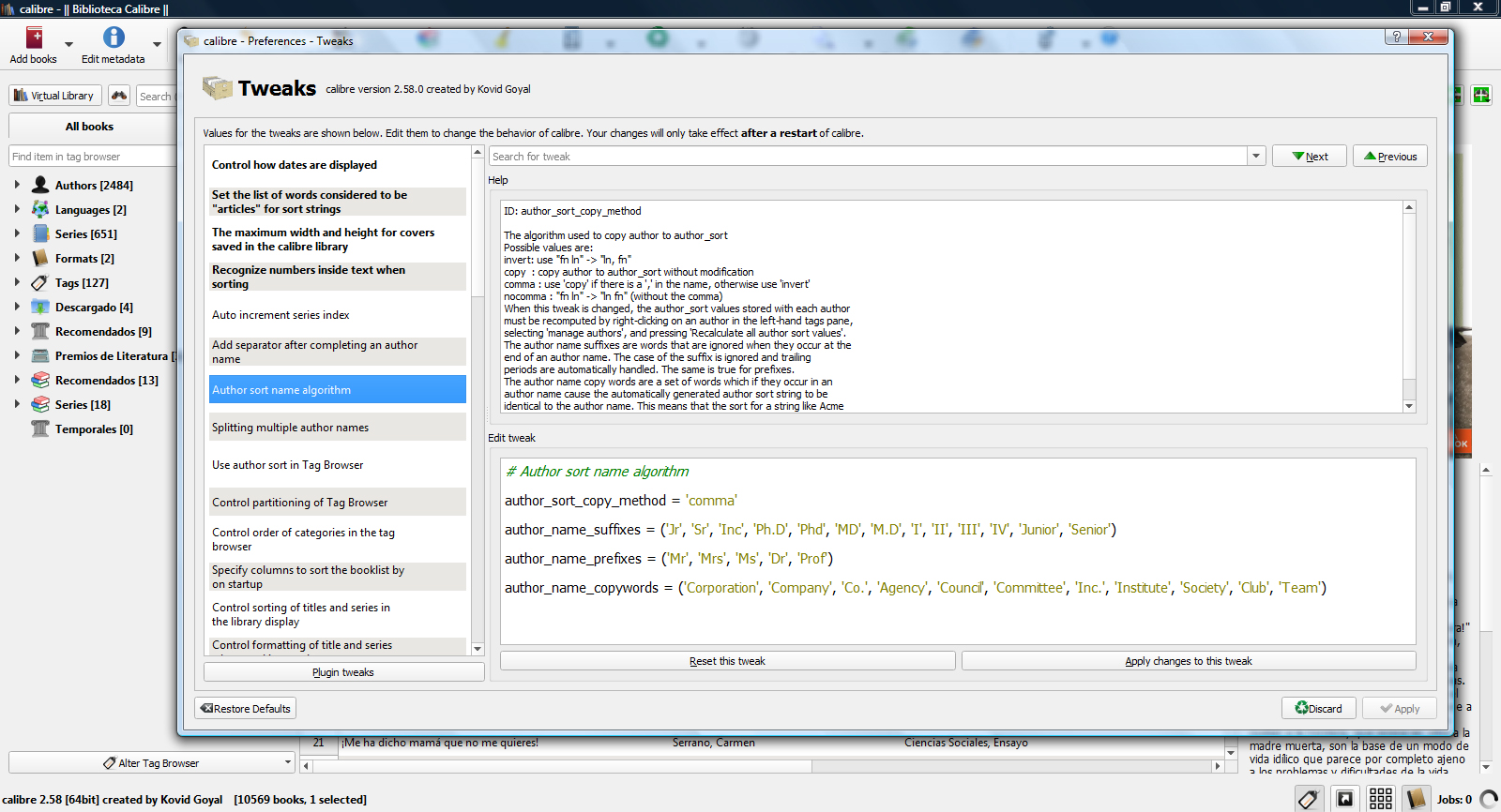Viewport: 1501px width, 812px height.
Task: Toggle the Book Details panel icon
Action: point(1416,799)
